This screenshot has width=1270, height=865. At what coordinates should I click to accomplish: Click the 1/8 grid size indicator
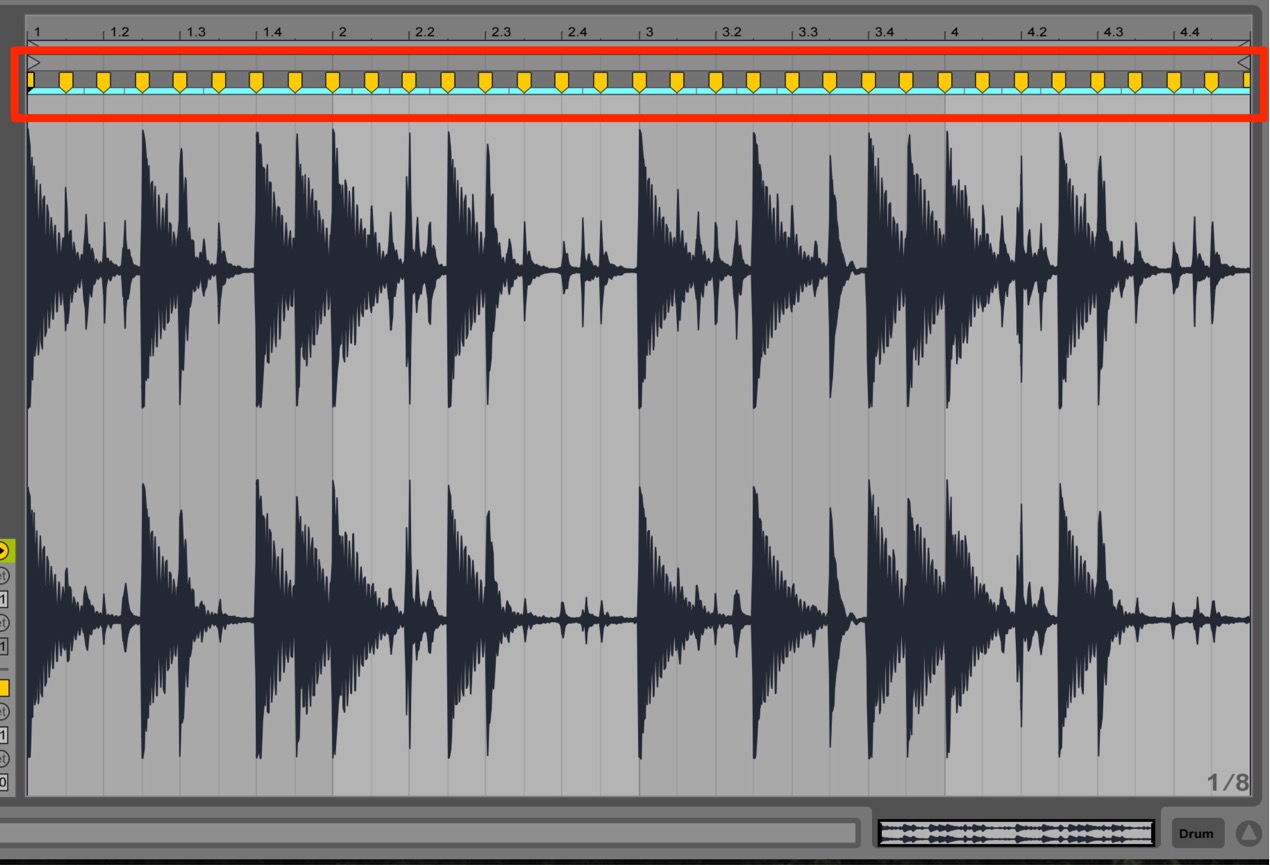(1228, 782)
